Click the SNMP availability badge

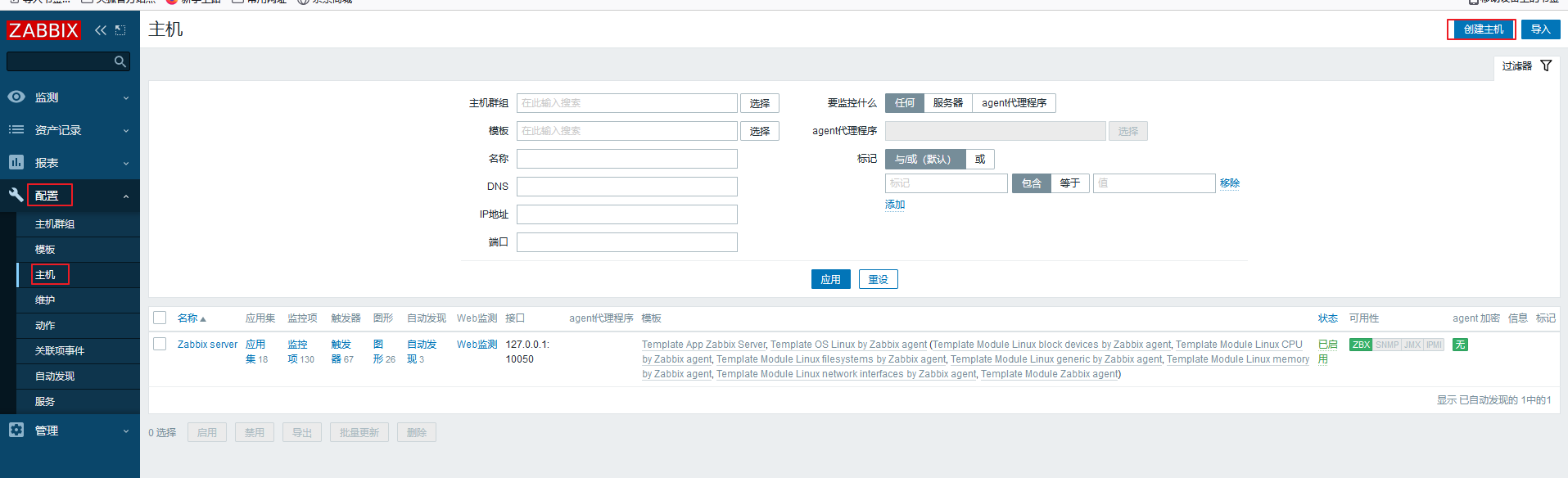[1387, 345]
